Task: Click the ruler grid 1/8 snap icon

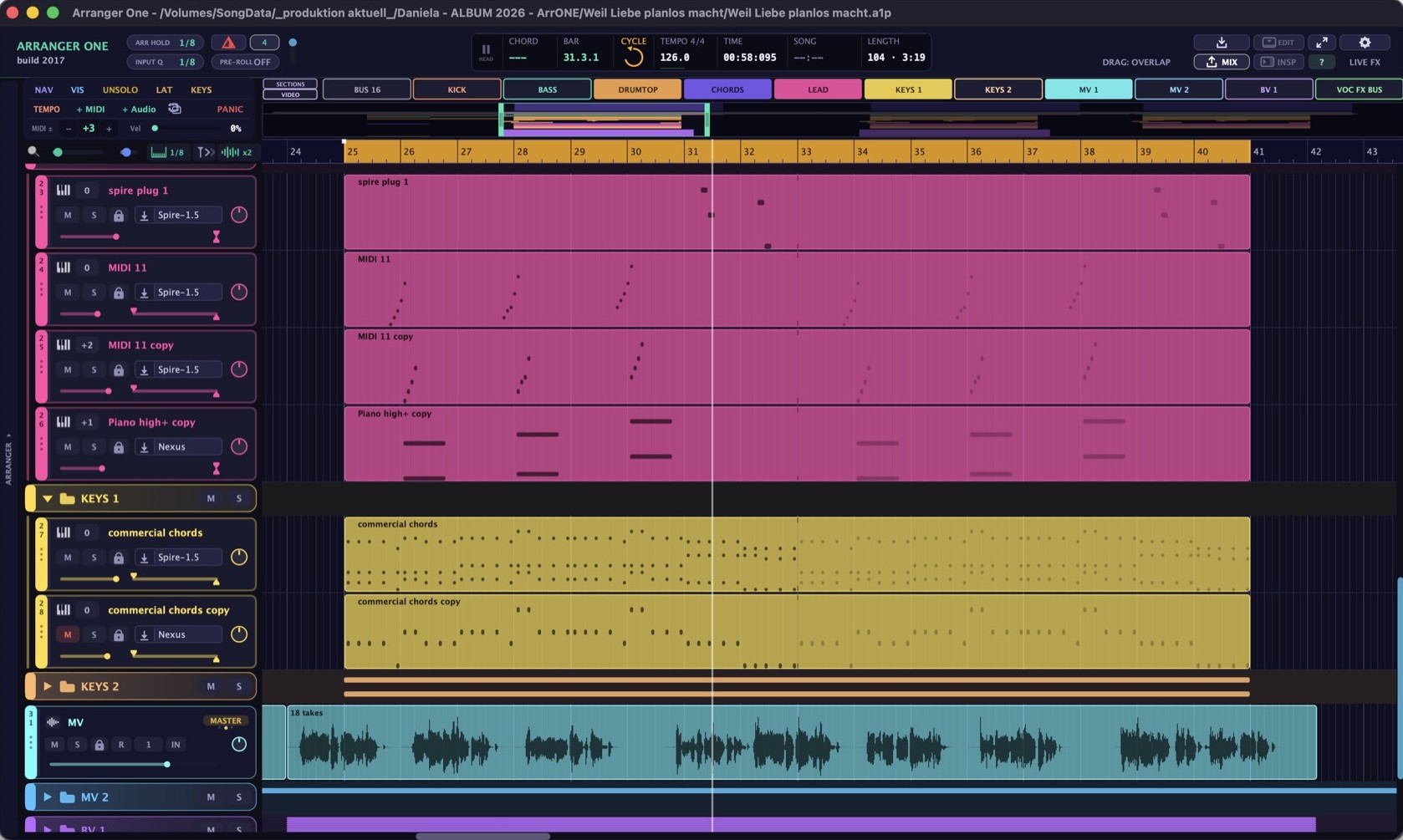Action: [x=167, y=152]
